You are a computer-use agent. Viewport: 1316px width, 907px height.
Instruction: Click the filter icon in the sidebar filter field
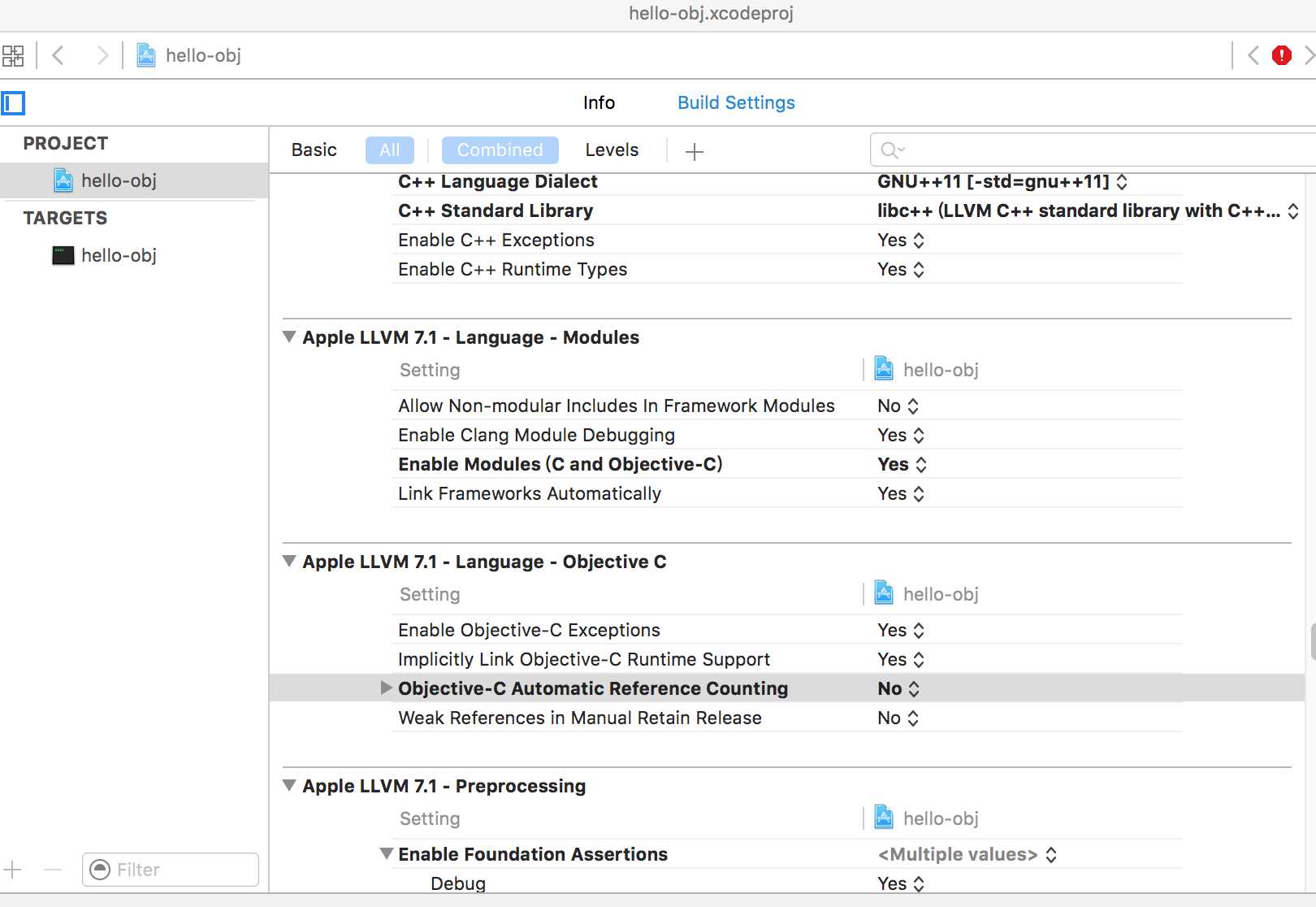(100, 870)
